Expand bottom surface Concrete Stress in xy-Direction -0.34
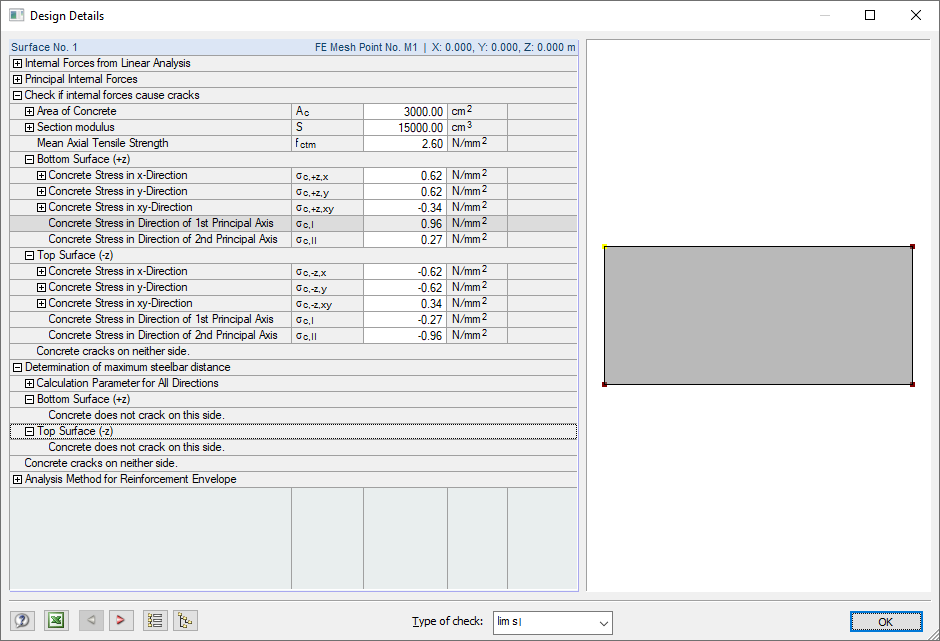The image size is (940, 641). pos(41,207)
